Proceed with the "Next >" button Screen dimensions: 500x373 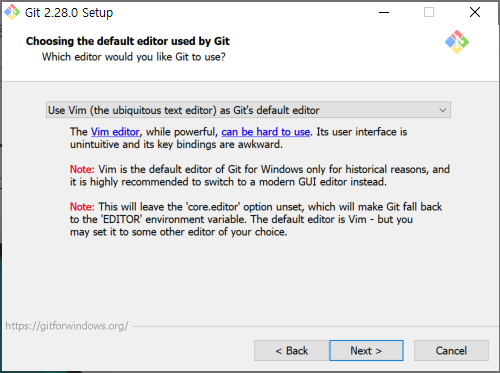[x=366, y=351]
